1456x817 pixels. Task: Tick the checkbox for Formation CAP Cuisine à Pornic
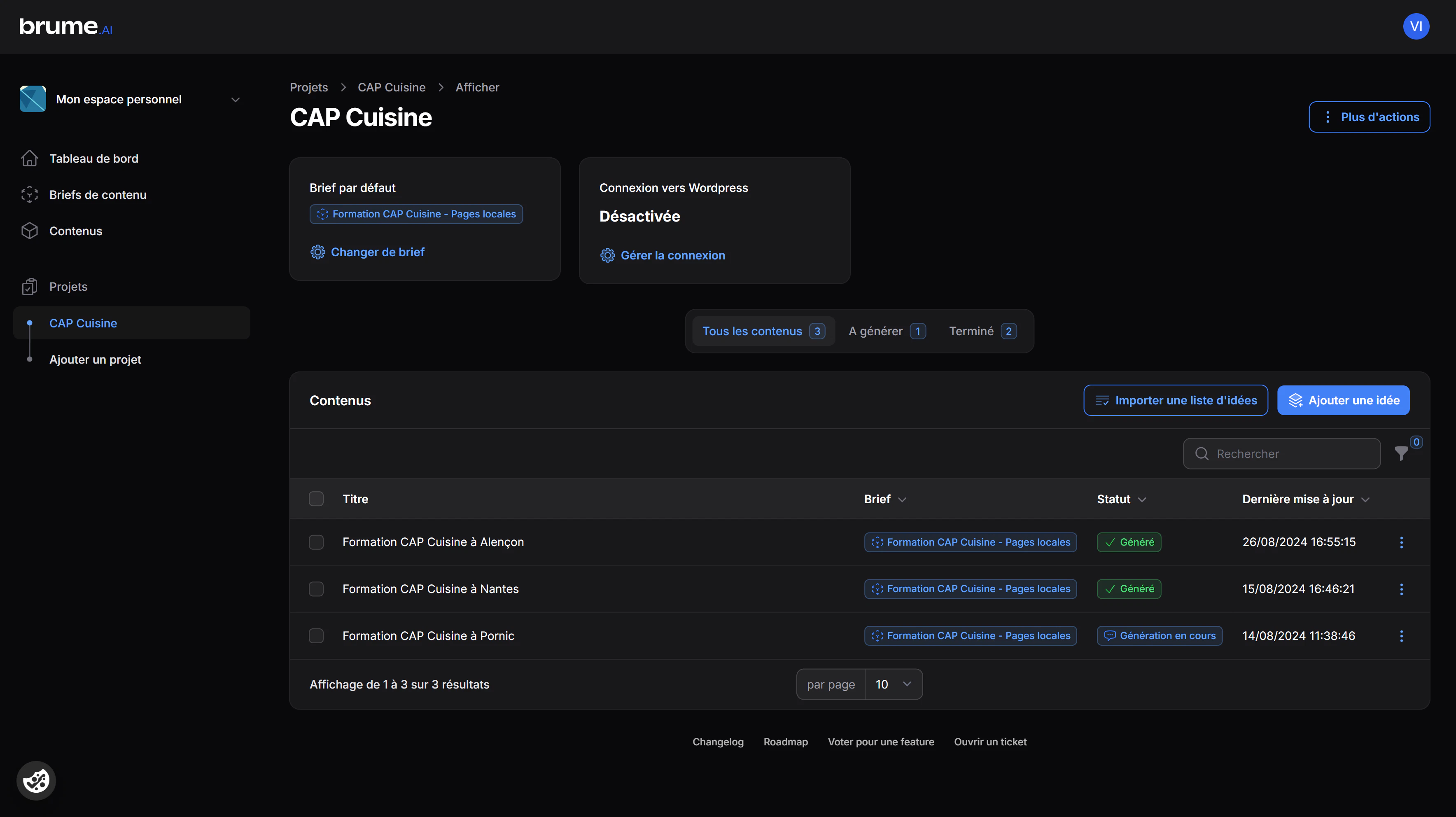(317, 635)
